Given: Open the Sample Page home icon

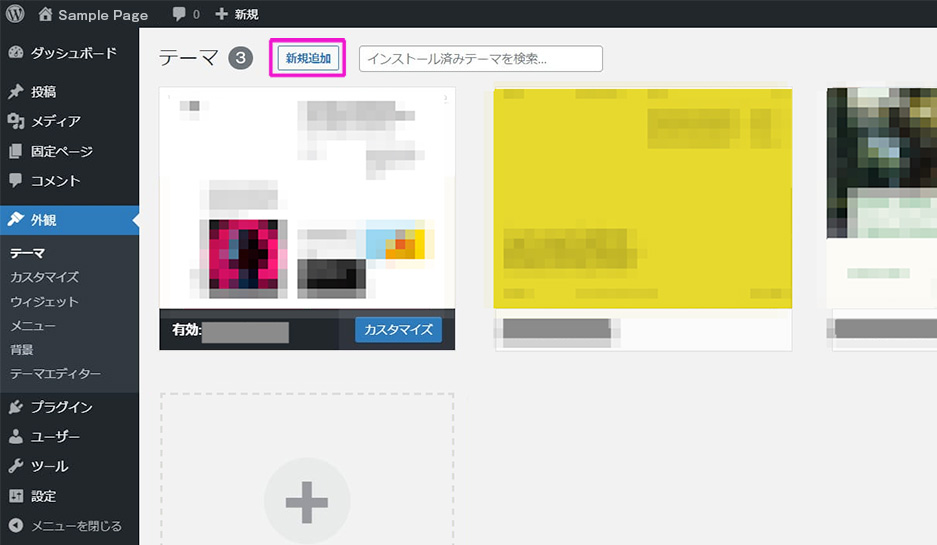Looking at the screenshot, I should pos(45,14).
